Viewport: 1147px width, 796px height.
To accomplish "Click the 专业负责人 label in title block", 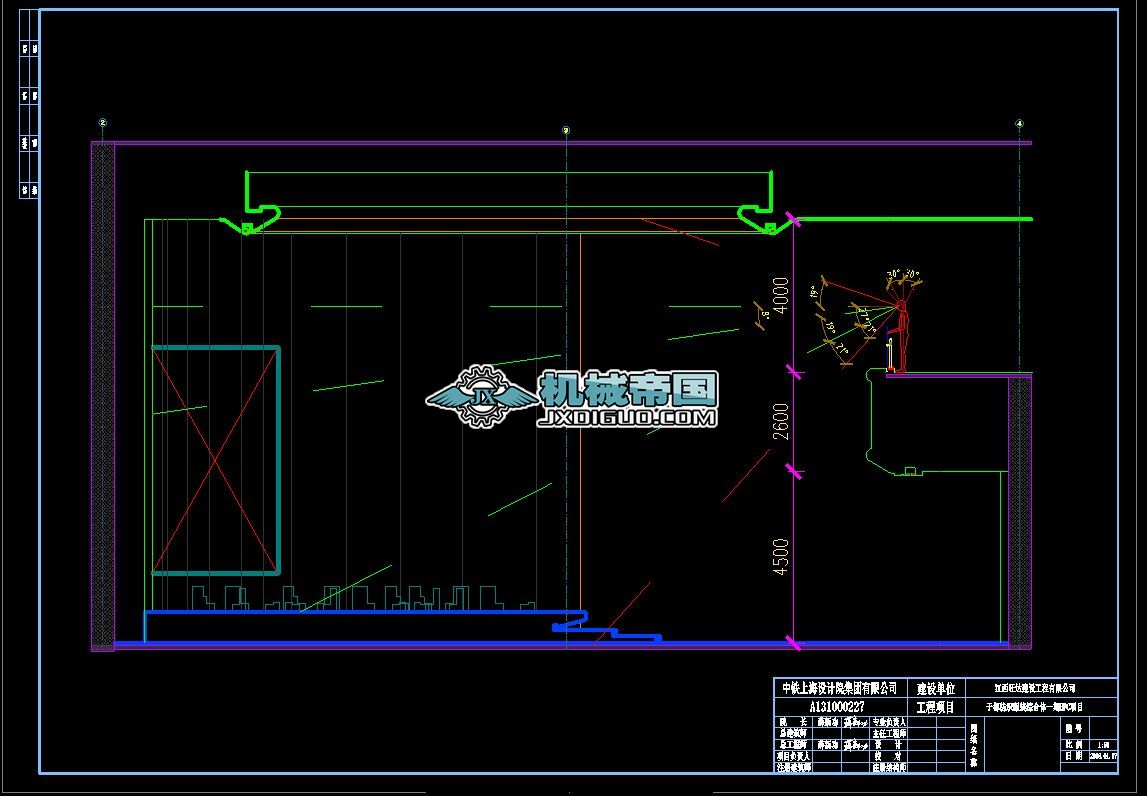I will 889,721.
